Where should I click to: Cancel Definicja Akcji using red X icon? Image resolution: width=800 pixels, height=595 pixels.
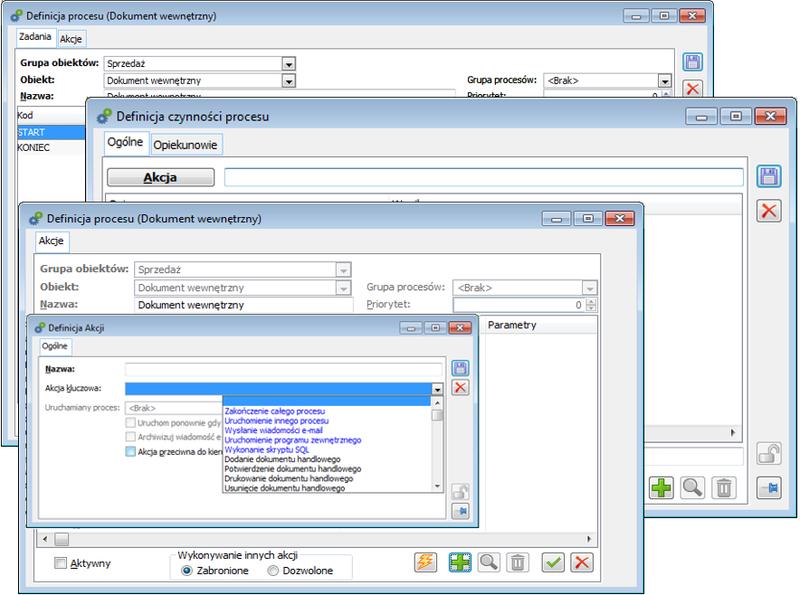(460, 388)
